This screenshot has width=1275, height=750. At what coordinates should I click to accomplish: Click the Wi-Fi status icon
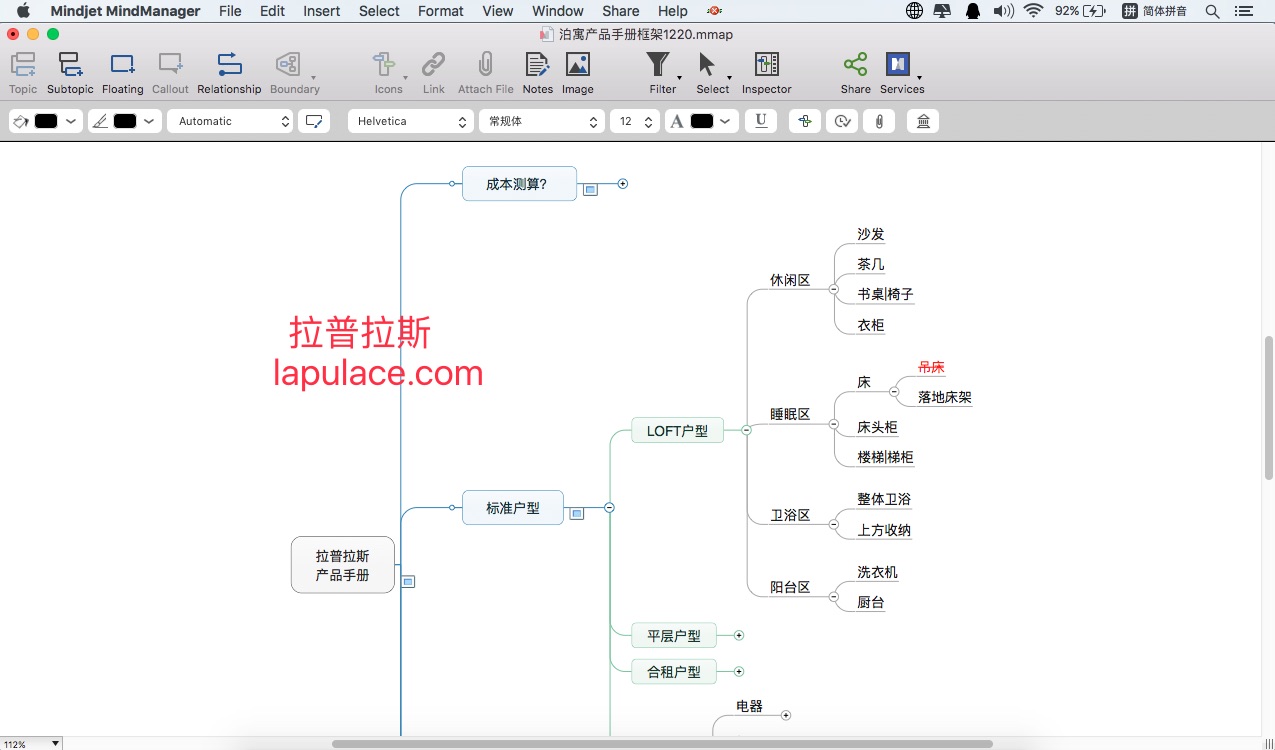1034,11
